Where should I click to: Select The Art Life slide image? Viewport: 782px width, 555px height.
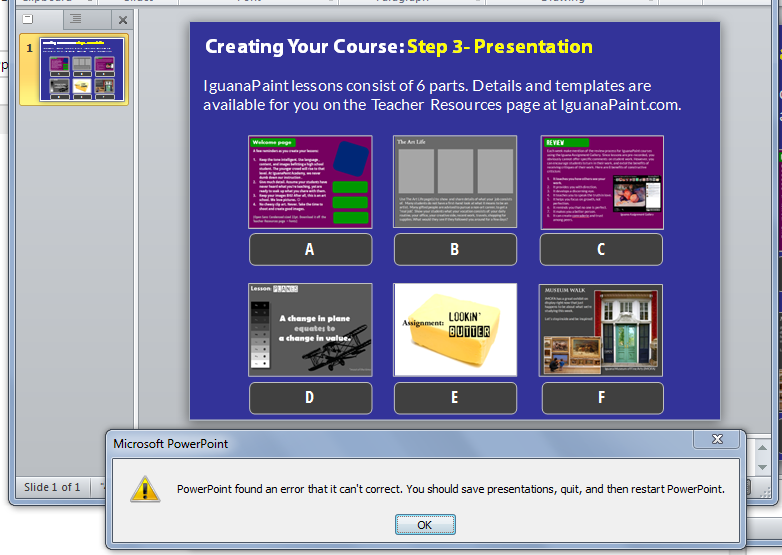(x=455, y=182)
